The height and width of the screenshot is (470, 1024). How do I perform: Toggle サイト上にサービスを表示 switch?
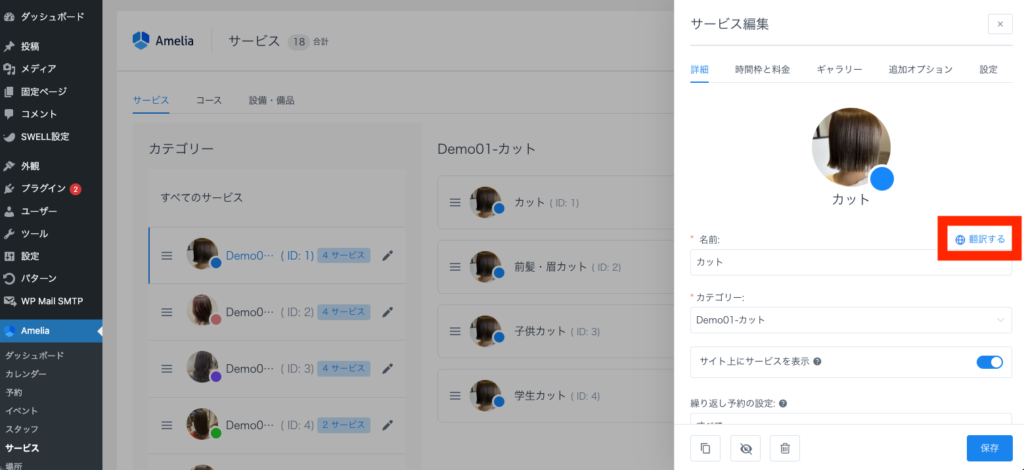989,362
